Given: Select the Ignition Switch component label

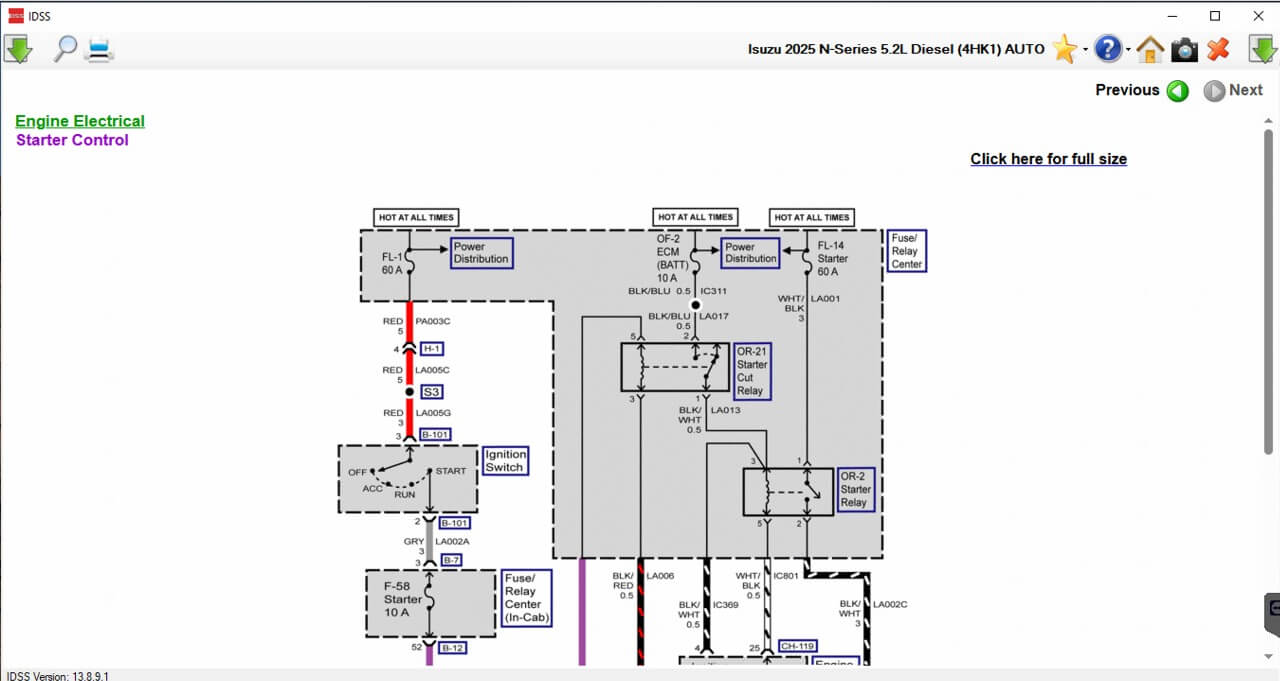Looking at the screenshot, I should 504,461.
